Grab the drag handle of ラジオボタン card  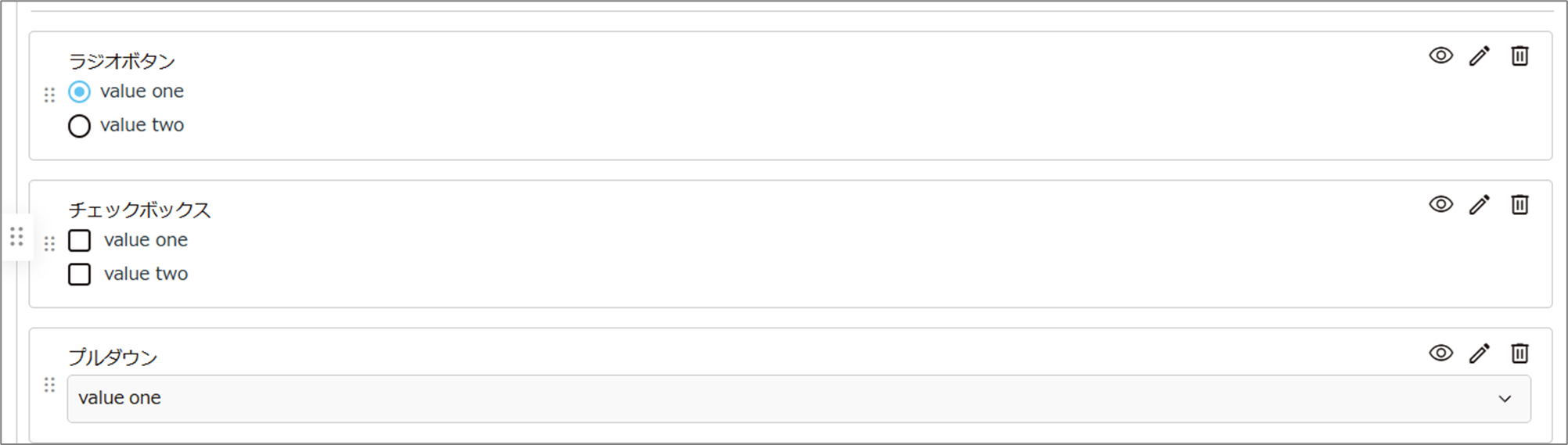[x=49, y=95]
